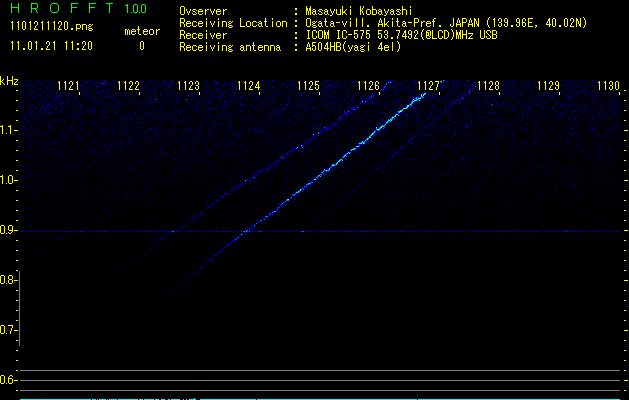The width and height of the screenshot is (629, 400).
Task: Click frequency axis label 0.9
Action: 8,230
